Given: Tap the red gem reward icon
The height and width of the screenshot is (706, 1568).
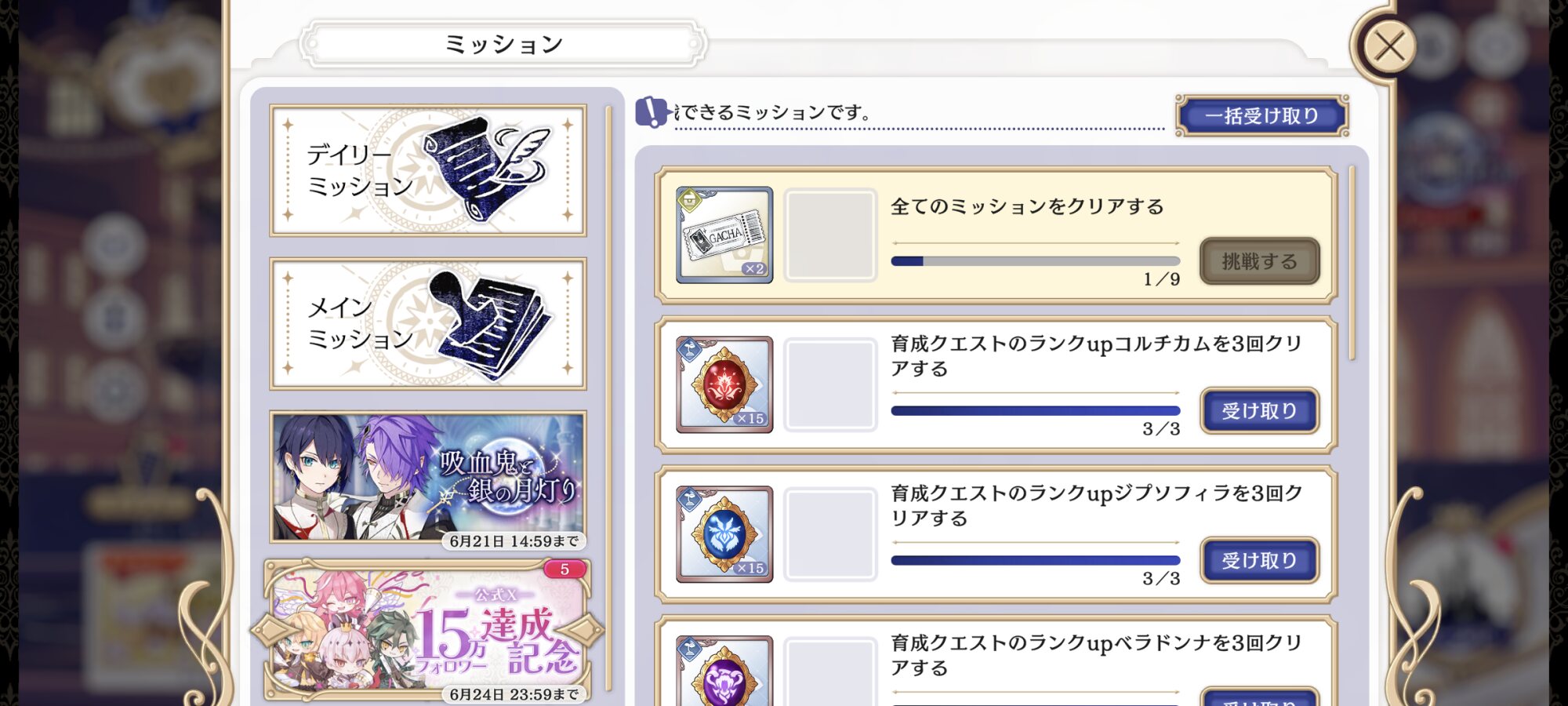Looking at the screenshot, I should click(x=724, y=384).
